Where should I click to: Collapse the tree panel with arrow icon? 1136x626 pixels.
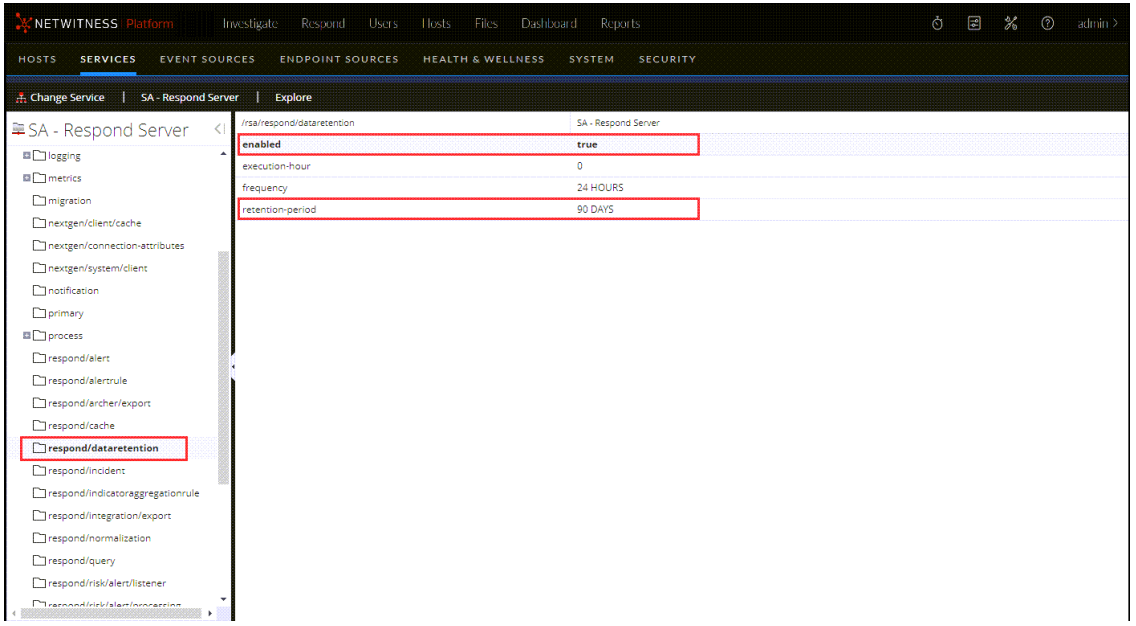point(218,130)
